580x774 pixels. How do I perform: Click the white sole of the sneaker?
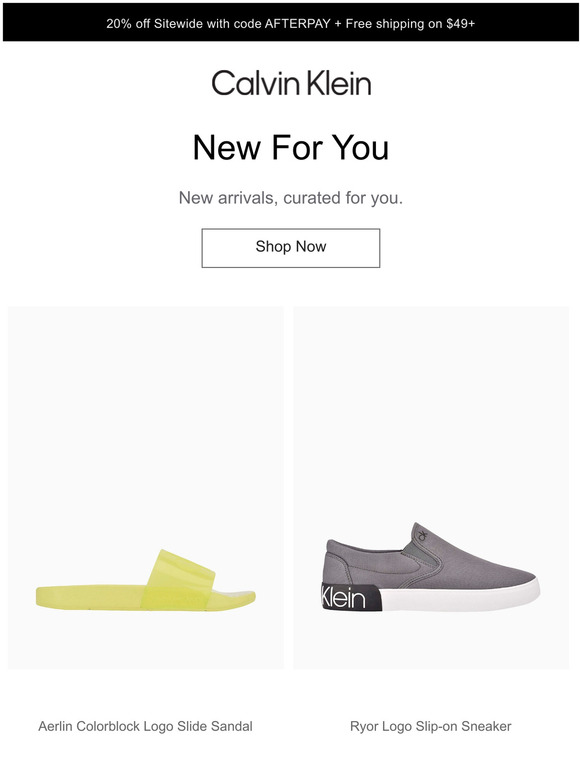[x=460, y=596]
